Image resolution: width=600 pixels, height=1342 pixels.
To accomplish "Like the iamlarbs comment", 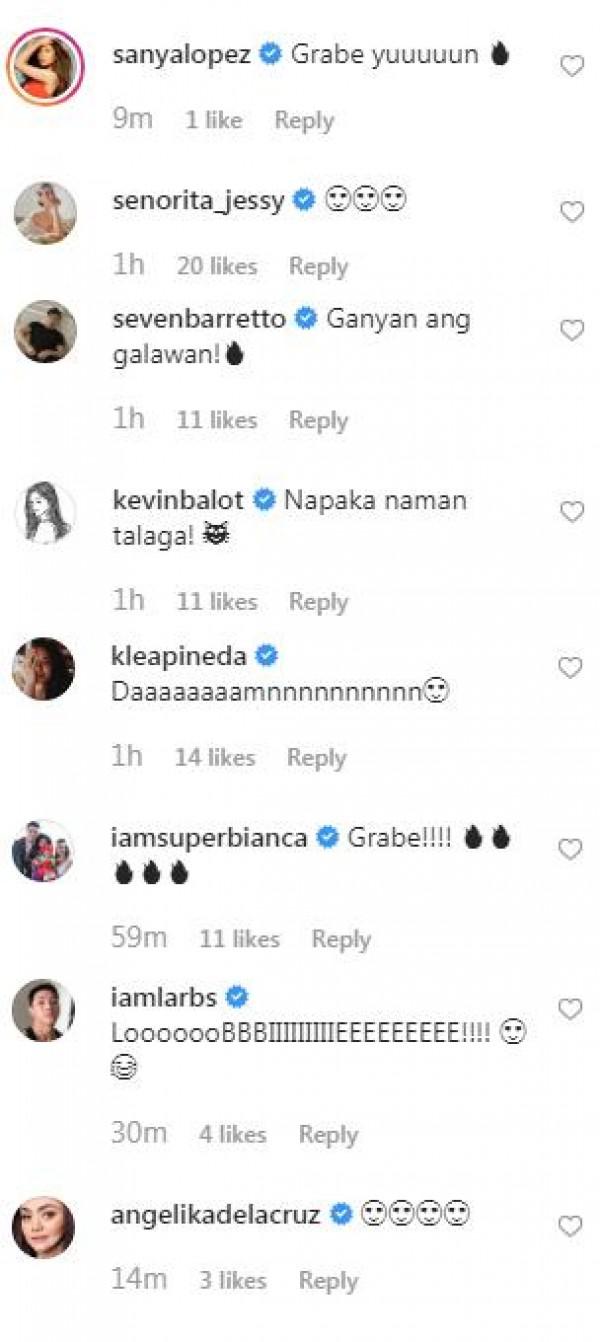I will click(x=570, y=1010).
